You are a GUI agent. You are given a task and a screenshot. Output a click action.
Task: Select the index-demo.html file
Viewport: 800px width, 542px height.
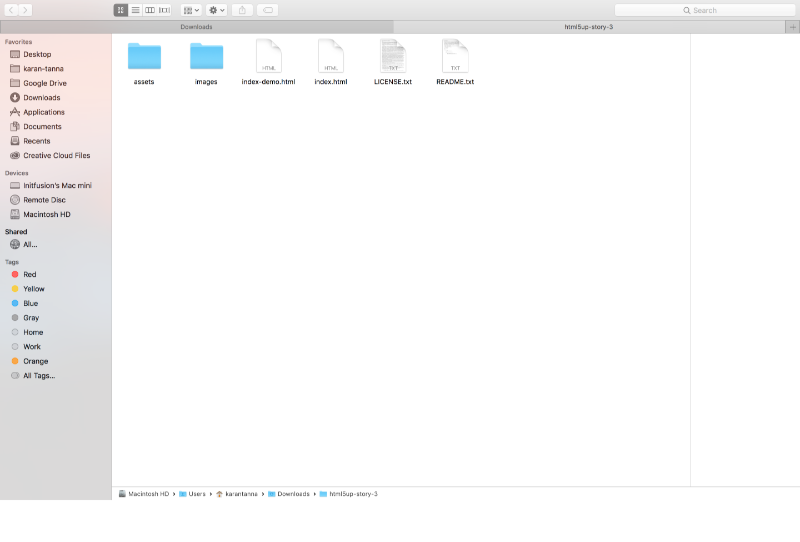click(x=268, y=62)
